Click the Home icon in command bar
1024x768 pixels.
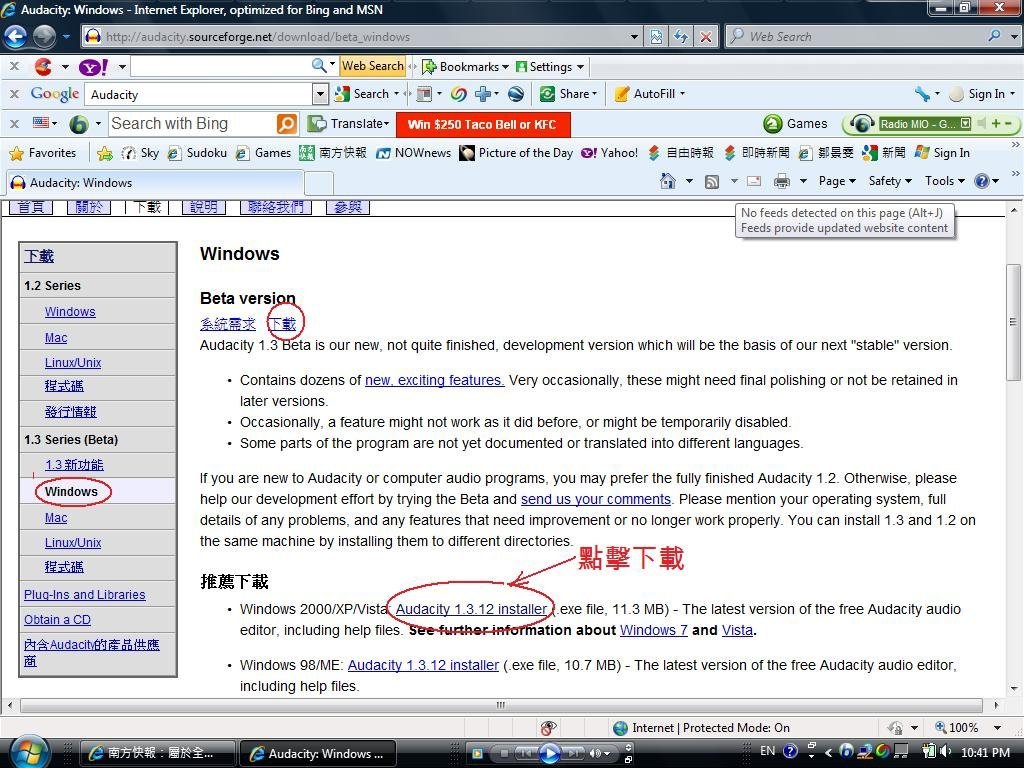(x=667, y=181)
